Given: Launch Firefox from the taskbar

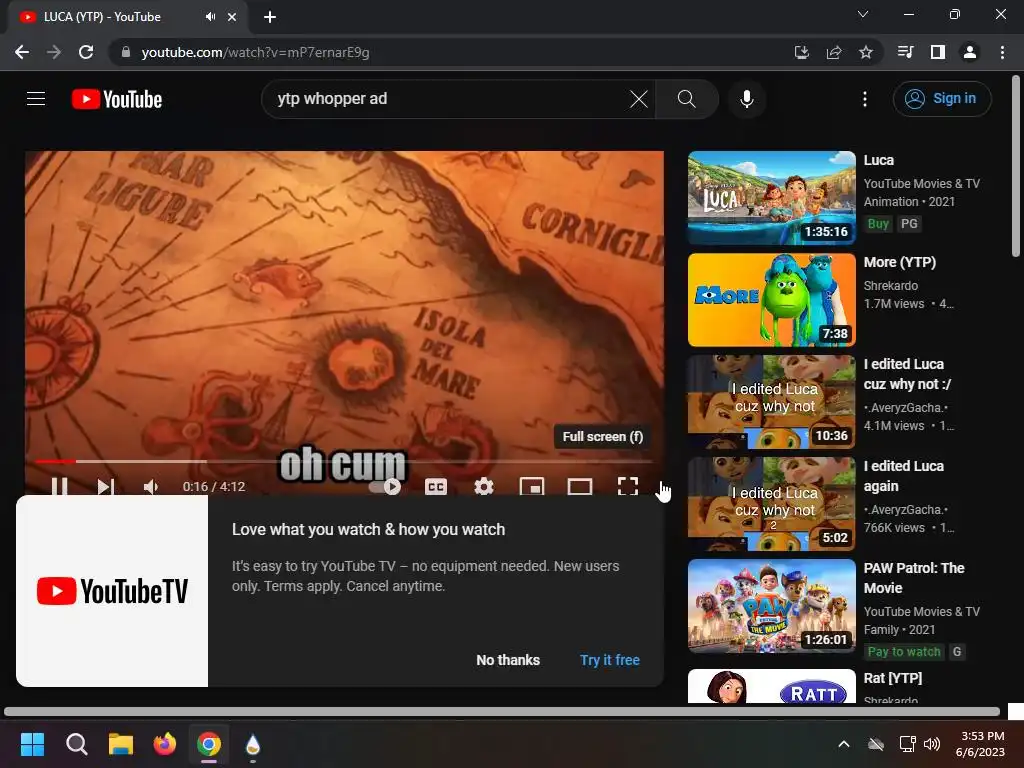Looking at the screenshot, I should tap(165, 744).
